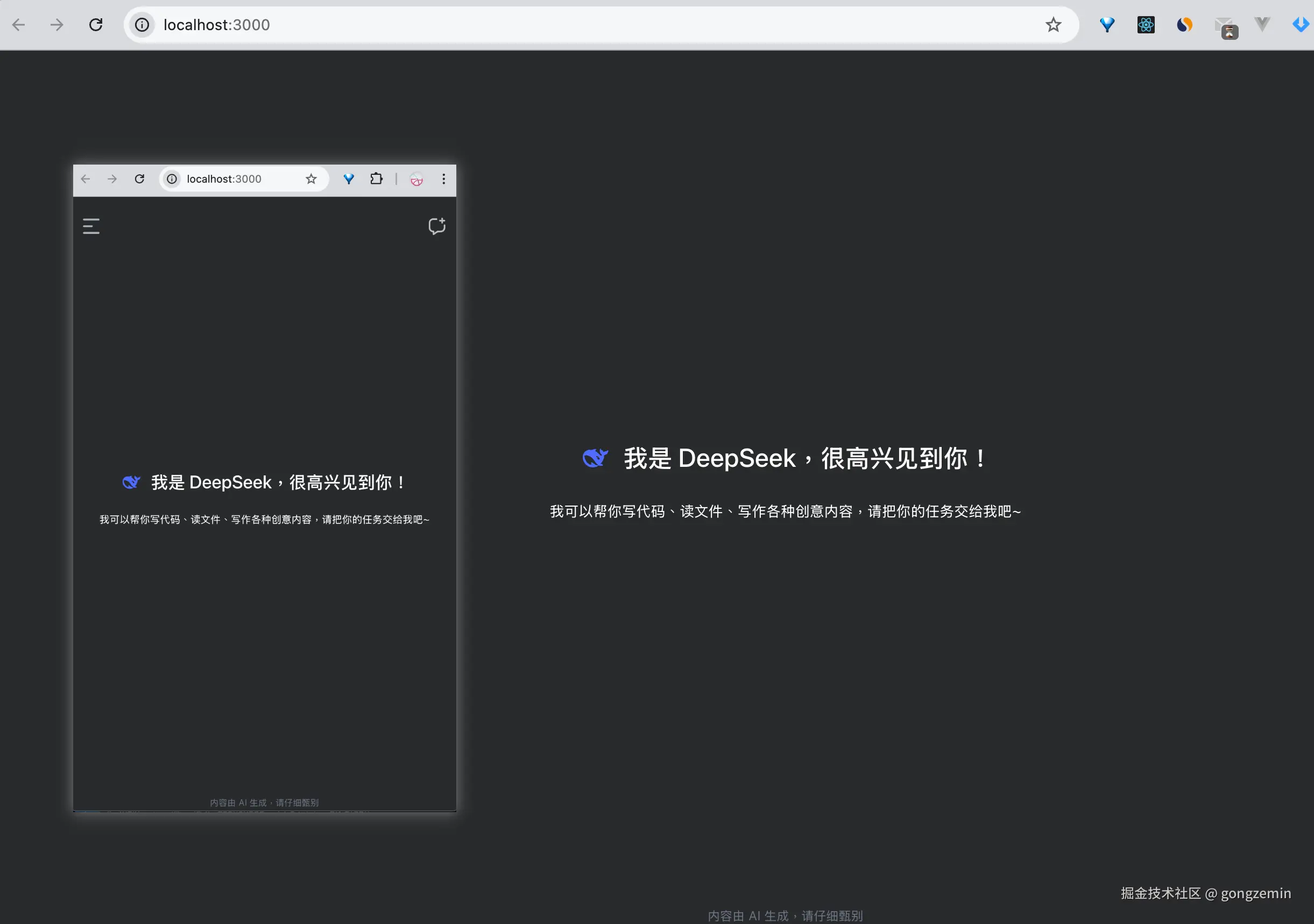This screenshot has width=1314, height=924.
Task: Go forward in main browser
Action: coord(56,25)
